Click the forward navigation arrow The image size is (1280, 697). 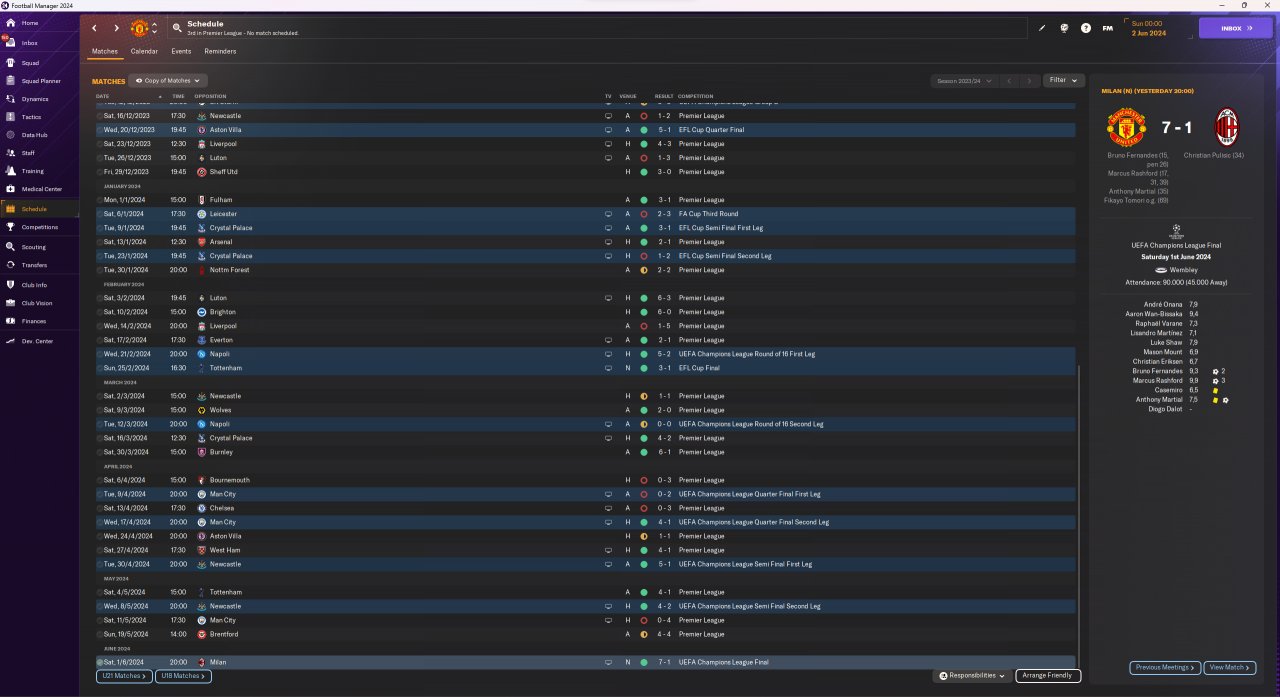(116, 28)
